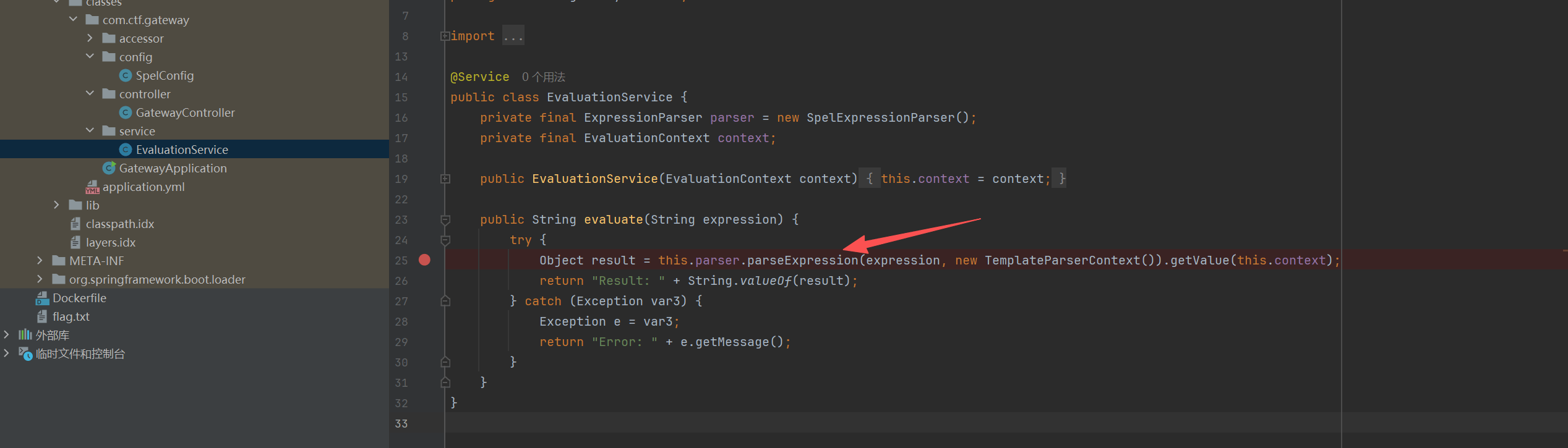Image resolution: width=1568 pixels, height=448 pixels.
Task: Remove the breakpoint on line 25
Action: click(x=424, y=260)
